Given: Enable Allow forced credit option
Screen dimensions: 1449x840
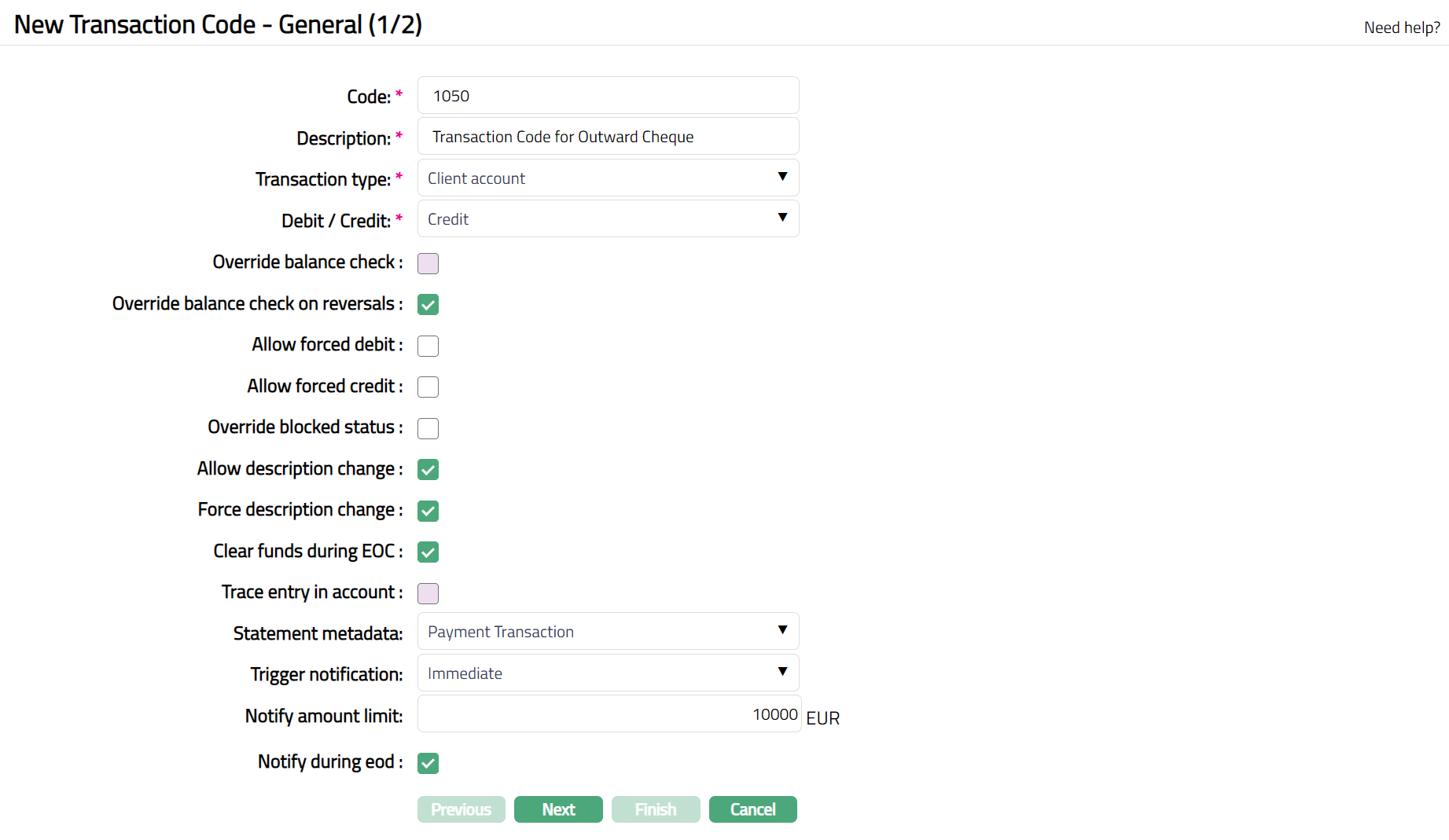Looking at the screenshot, I should click(x=428, y=387).
